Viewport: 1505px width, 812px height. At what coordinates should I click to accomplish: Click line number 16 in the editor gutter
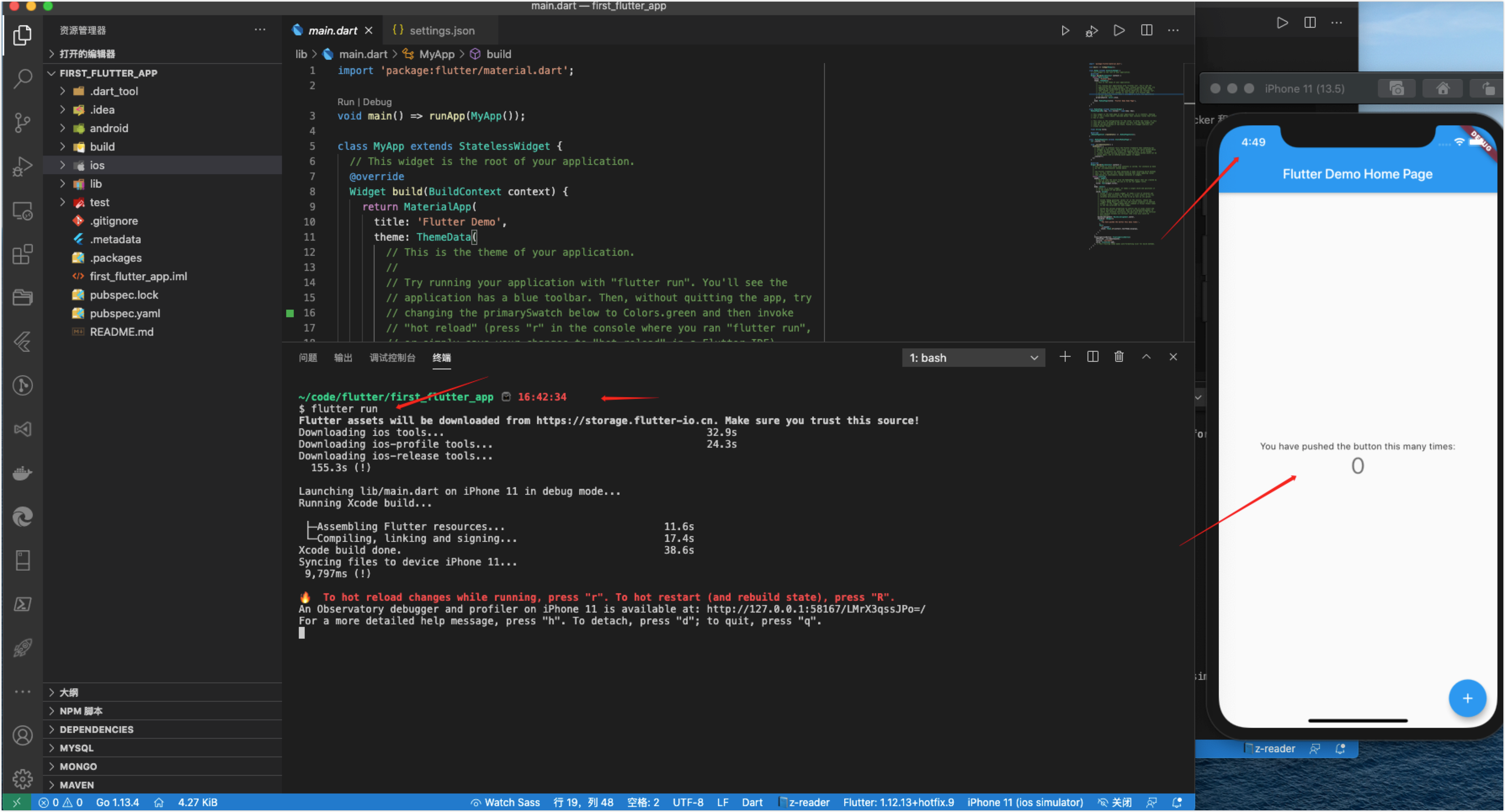(310, 313)
